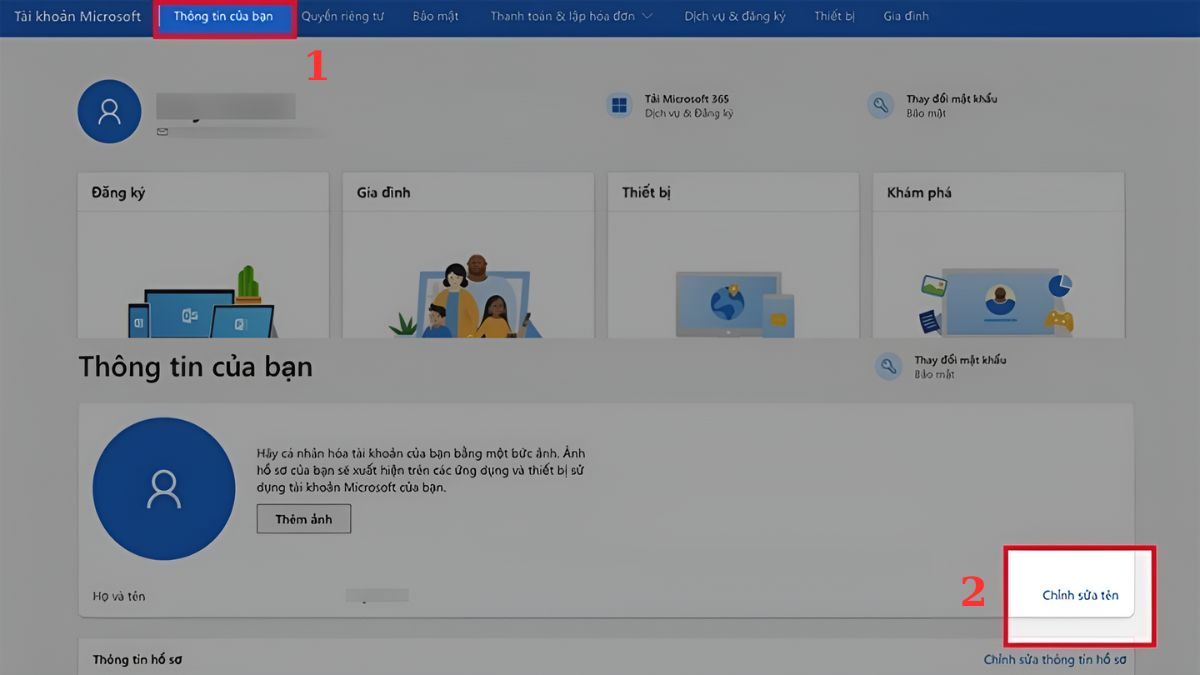This screenshot has width=1200, height=675.
Task: Click the Thông tin hồ sơ section heading
Action: [x=137, y=660]
